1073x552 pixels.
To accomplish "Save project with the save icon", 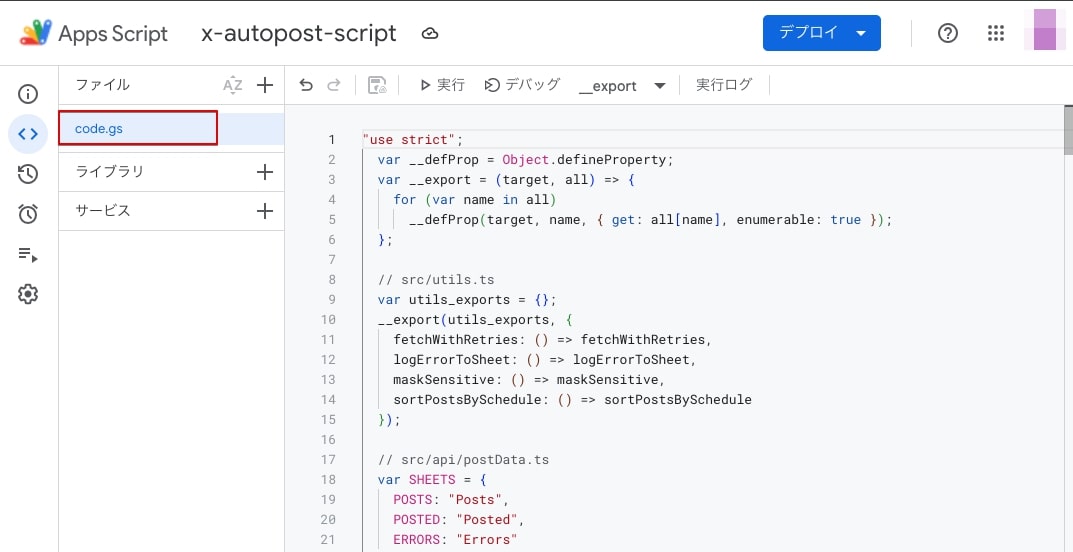I will [x=377, y=86].
